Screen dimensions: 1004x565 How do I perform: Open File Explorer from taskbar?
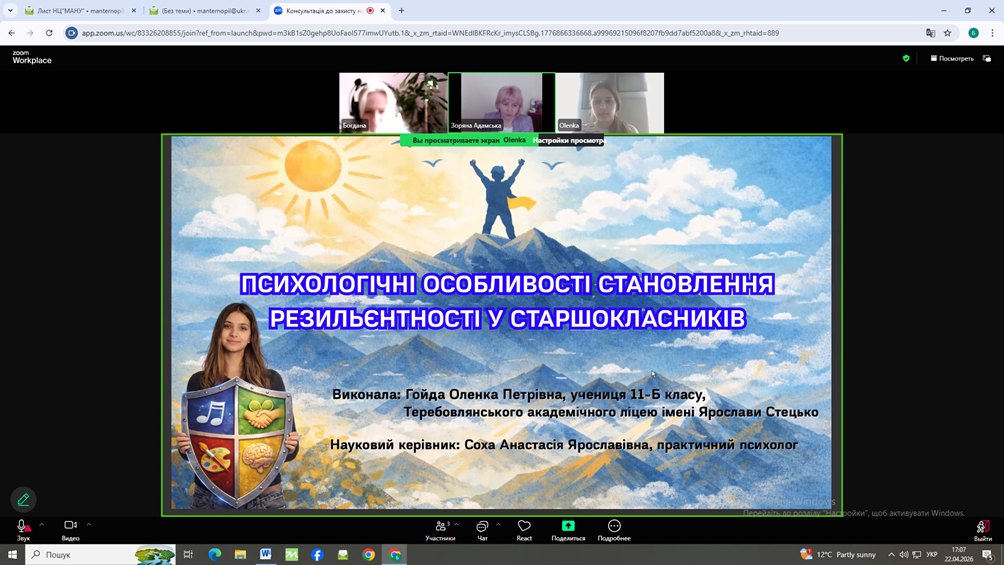click(x=240, y=555)
